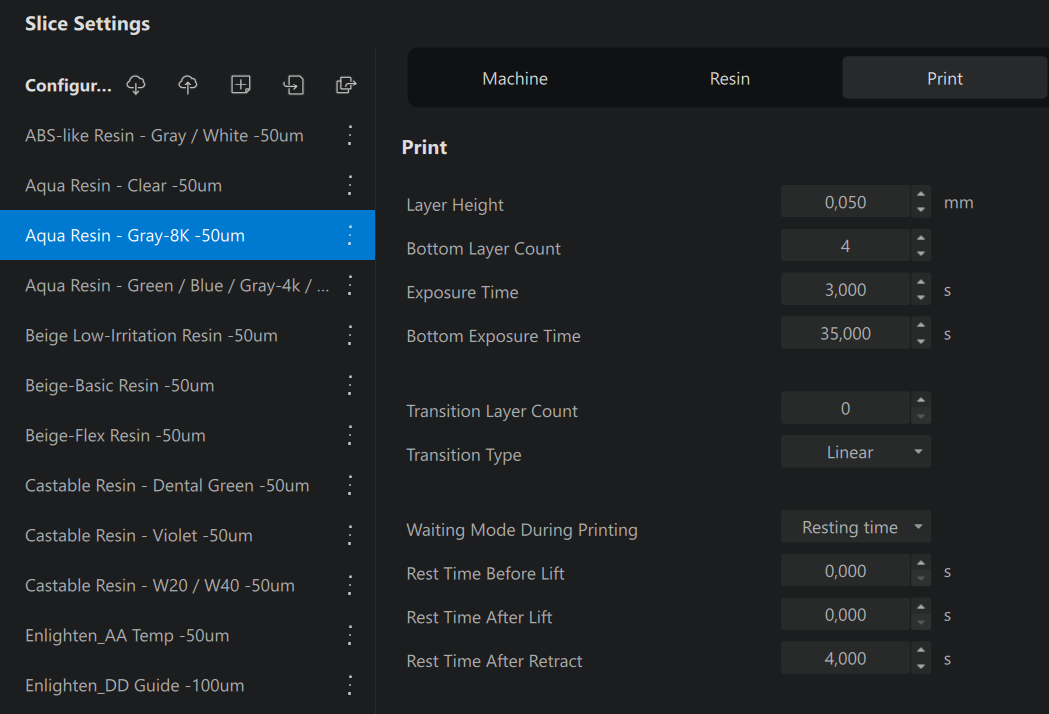Choose Castable Resin - W20 / W40 -50um
This screenshot has height=714, width=1049.
[187, 586]
